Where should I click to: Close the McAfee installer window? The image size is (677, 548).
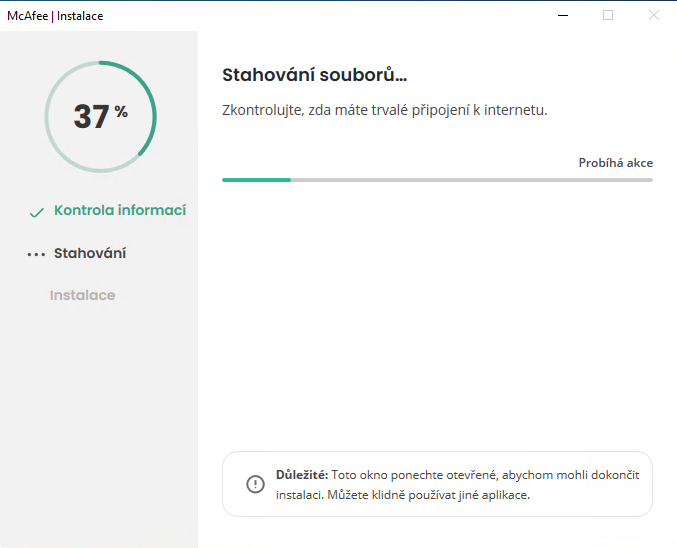pyautogui.click(x=654, y=16)
